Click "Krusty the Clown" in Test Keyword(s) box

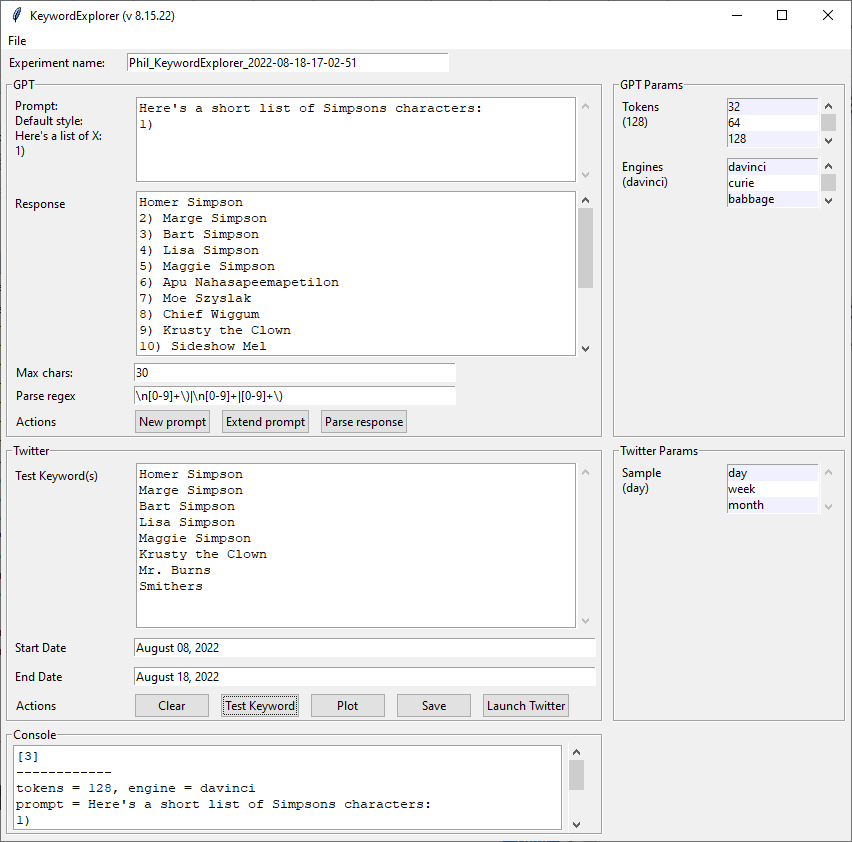tap(203, 554)
